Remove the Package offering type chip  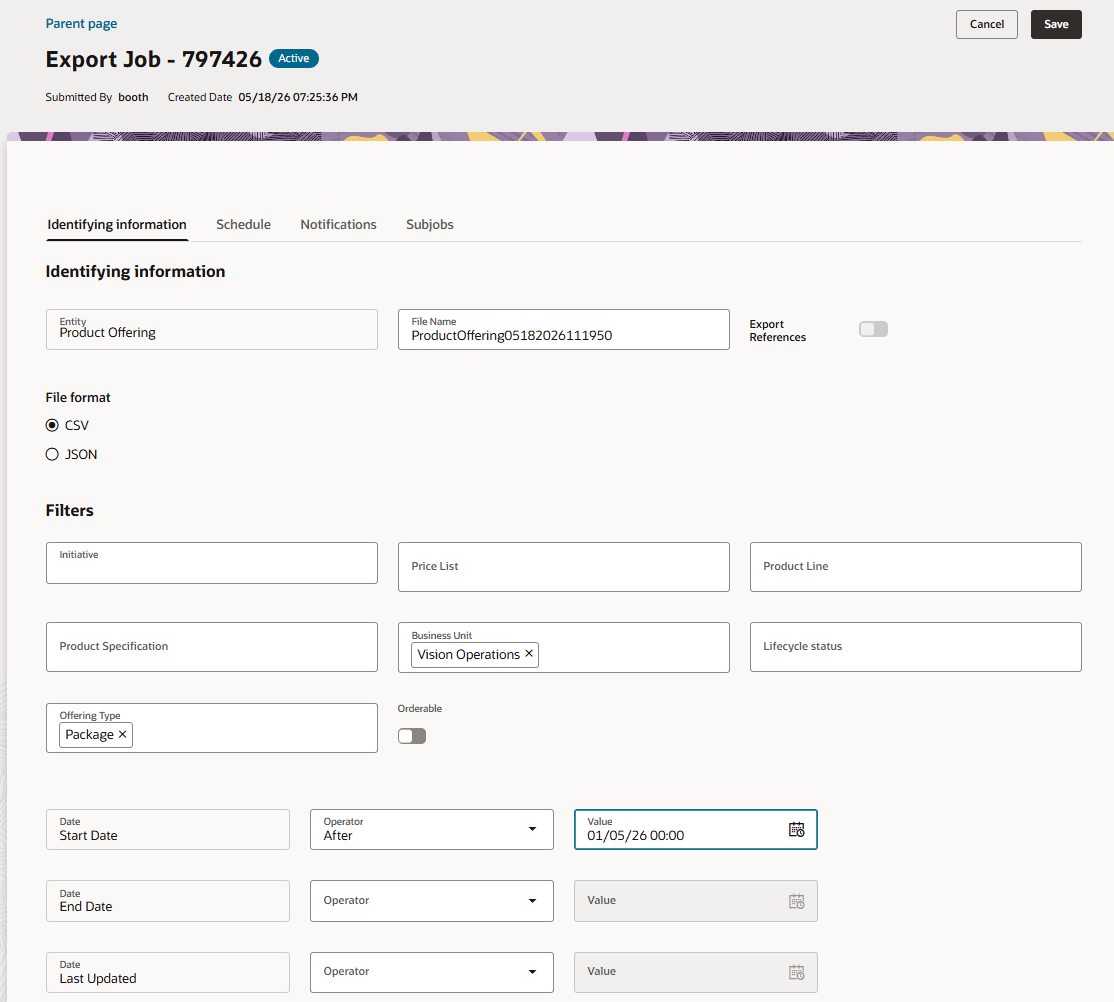pos(122,734)
